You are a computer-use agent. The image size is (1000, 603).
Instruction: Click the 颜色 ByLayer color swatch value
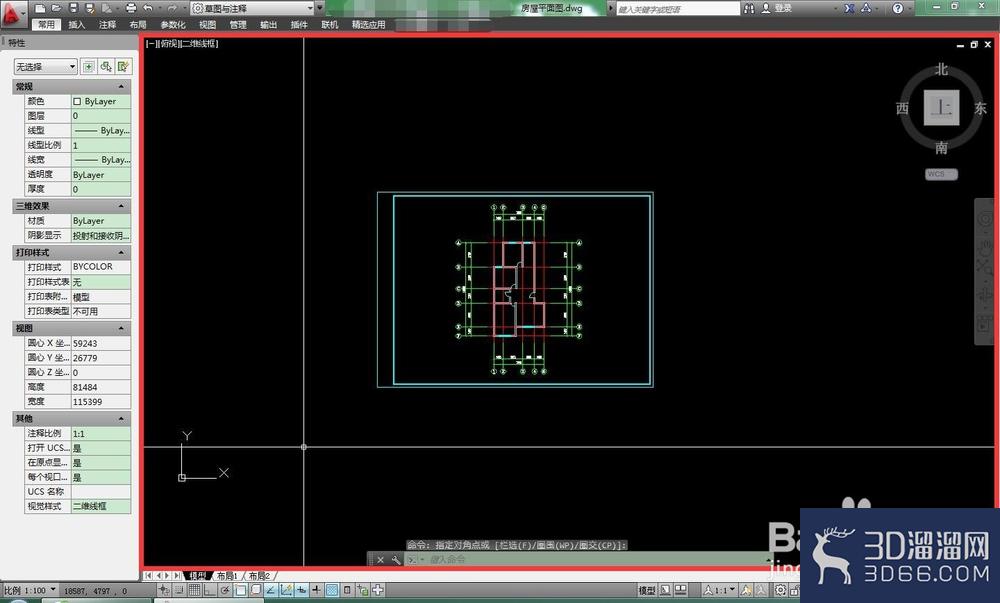(101, 101)
